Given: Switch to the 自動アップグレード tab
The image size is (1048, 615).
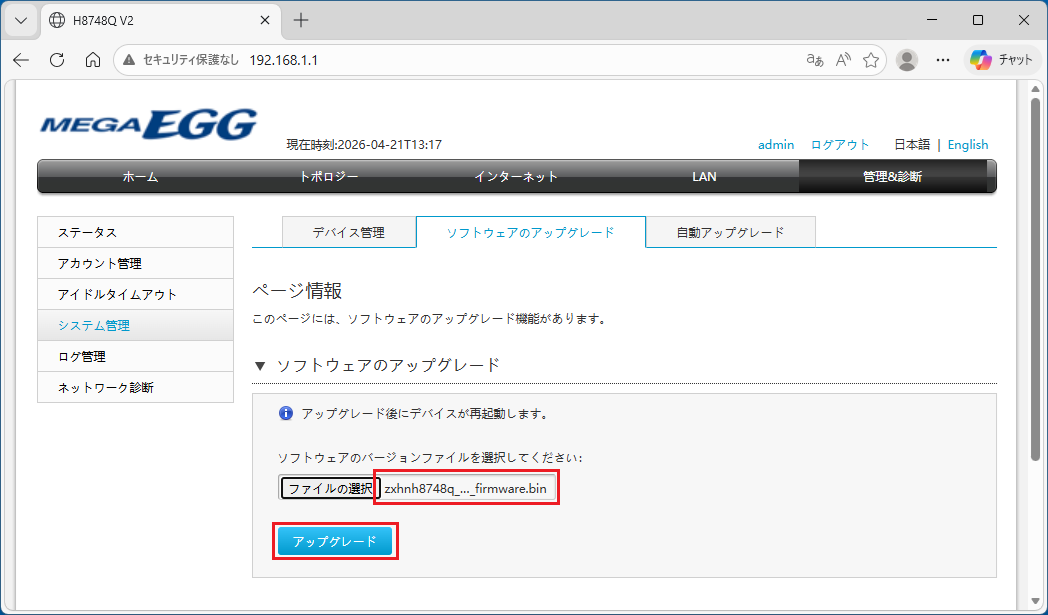Looking at the screenshot, I should coord(731,233).
